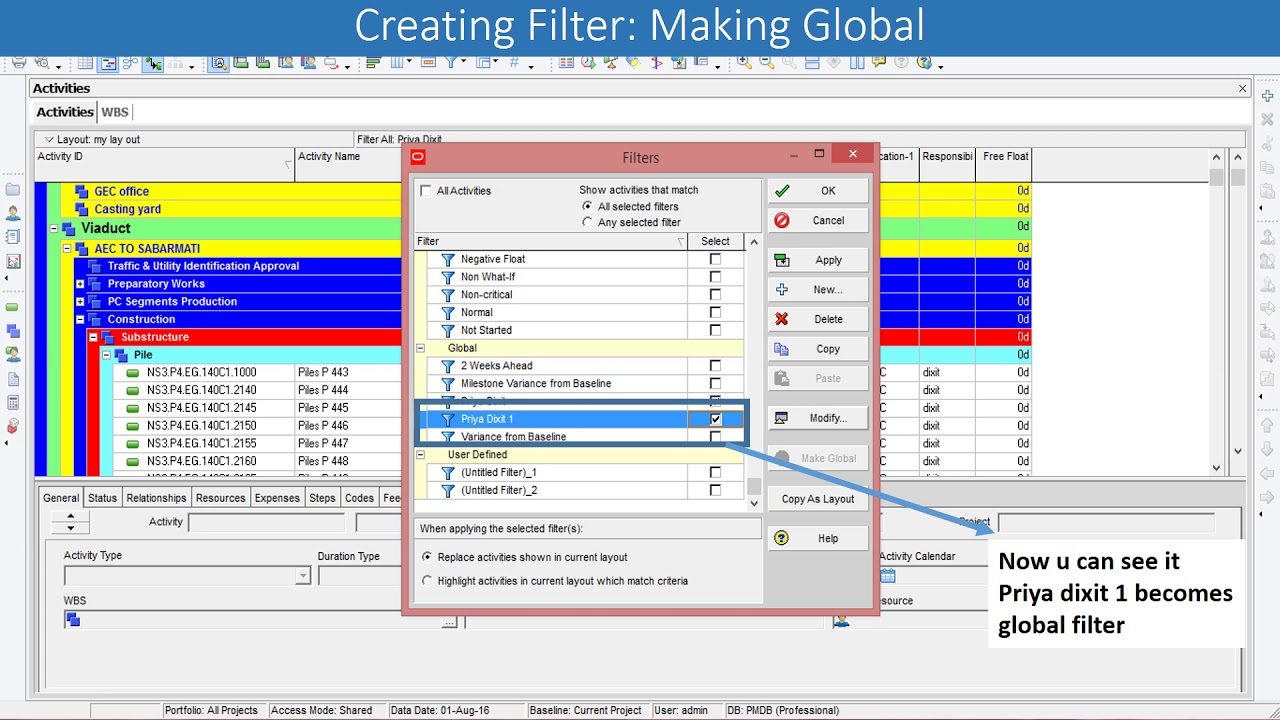Check 2 Weeks Ahead filter checkbox
The height and width of the screenshot is (720, 1280).
(x=715, y=366)
